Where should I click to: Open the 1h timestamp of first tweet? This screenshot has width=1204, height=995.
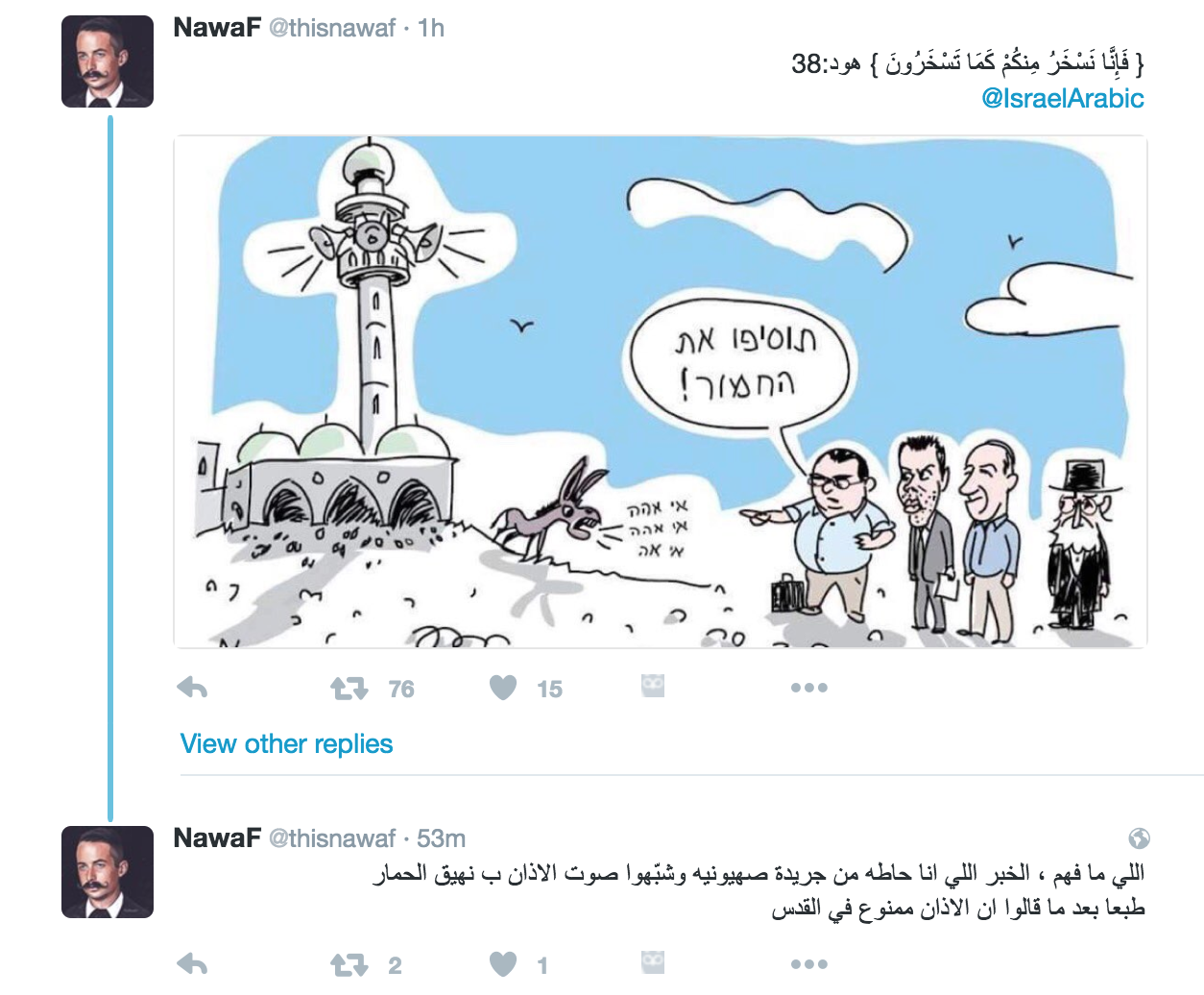[431, 28]
